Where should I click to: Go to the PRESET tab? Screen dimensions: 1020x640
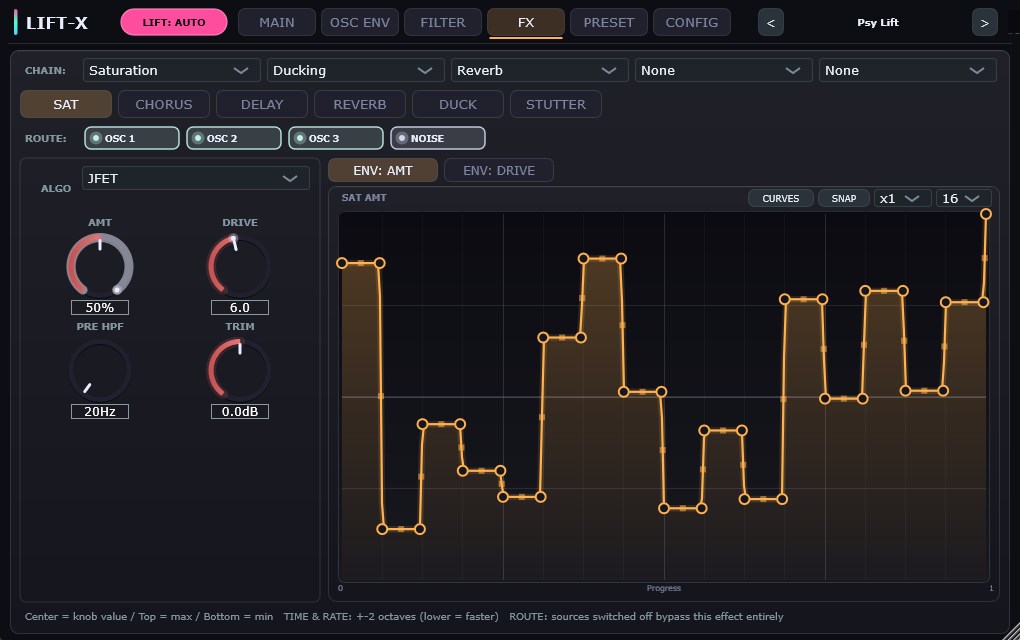tap(609, 22)
